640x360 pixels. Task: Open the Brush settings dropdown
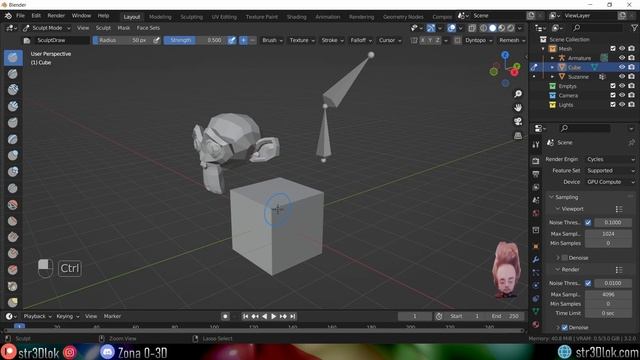pyautogui.click(x=272, y=40)
